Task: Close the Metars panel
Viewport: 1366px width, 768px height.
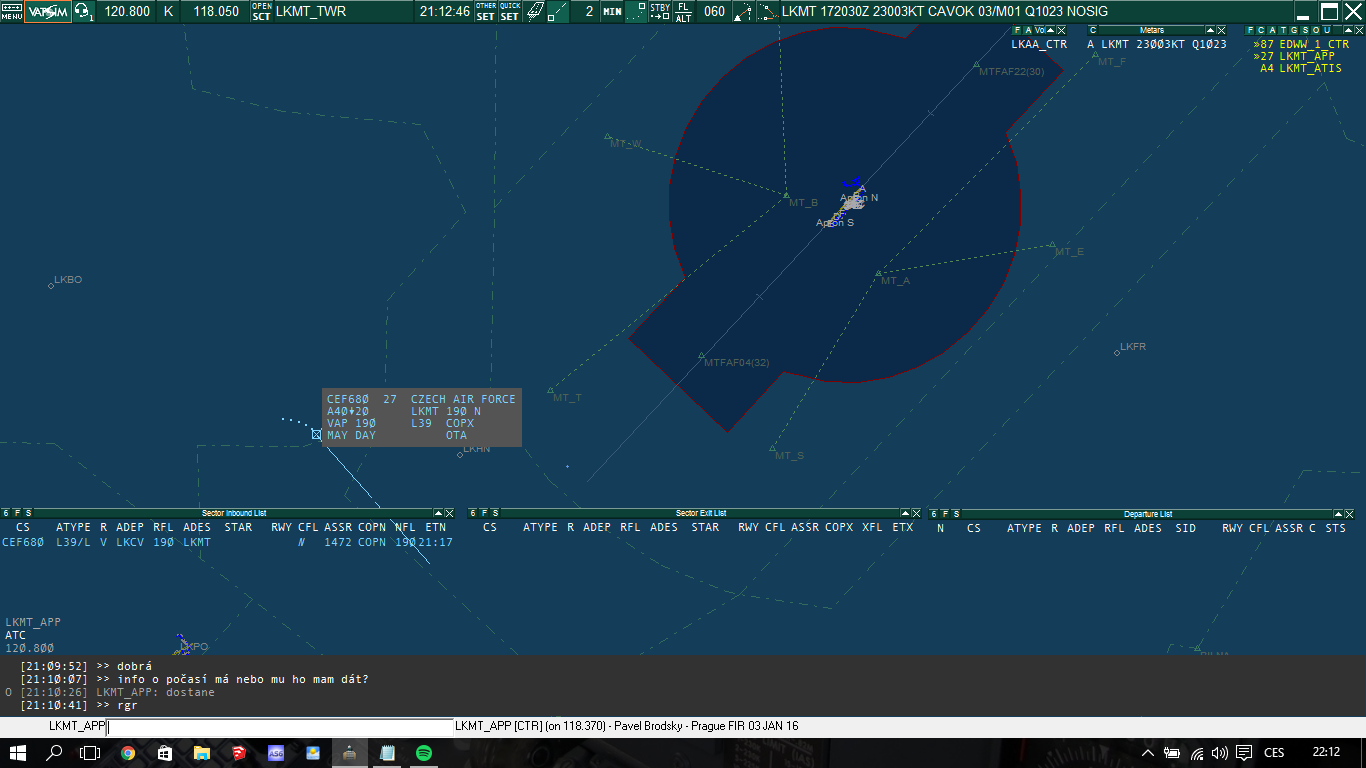Action: coord(1221,30)
